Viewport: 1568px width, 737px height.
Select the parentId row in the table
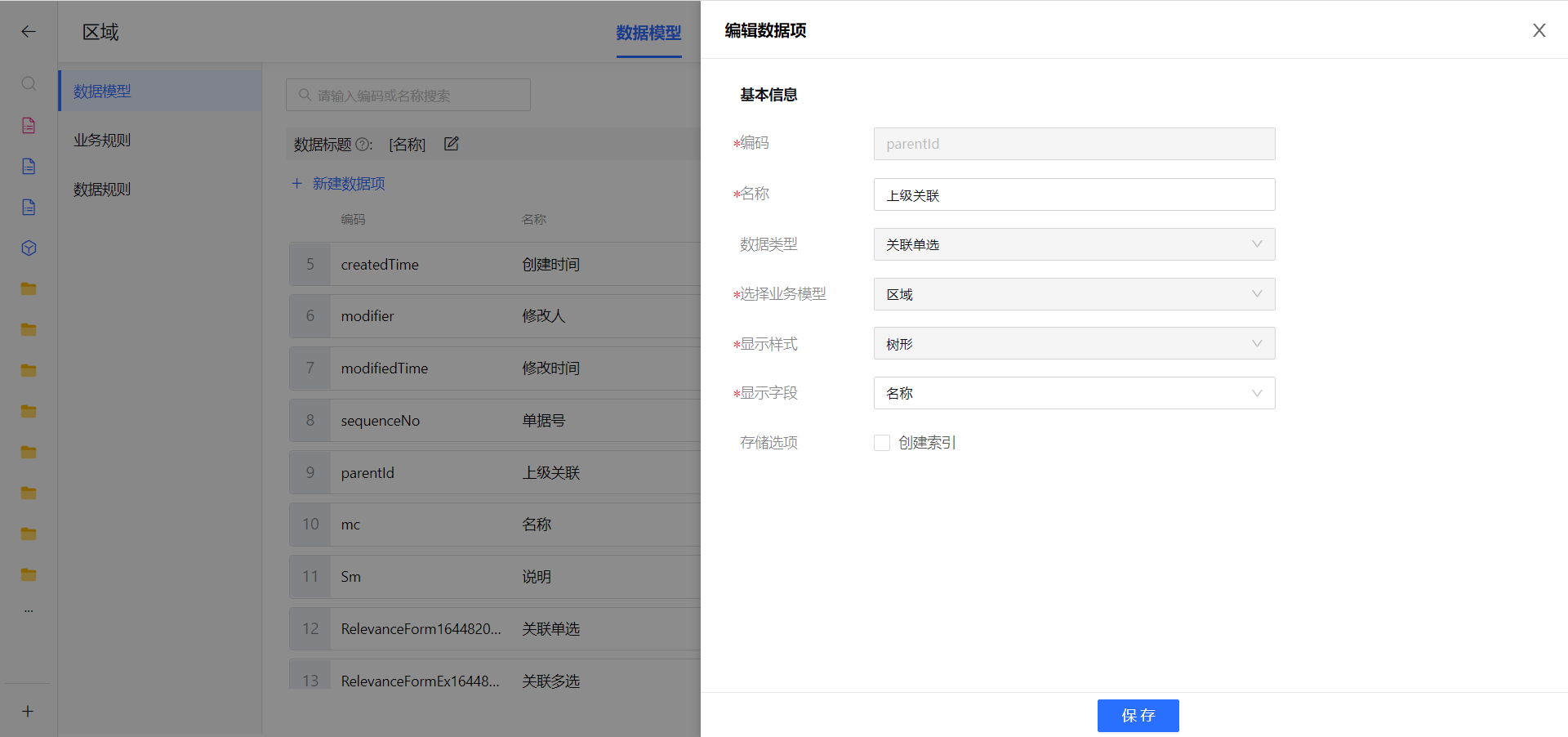[495, 472]
